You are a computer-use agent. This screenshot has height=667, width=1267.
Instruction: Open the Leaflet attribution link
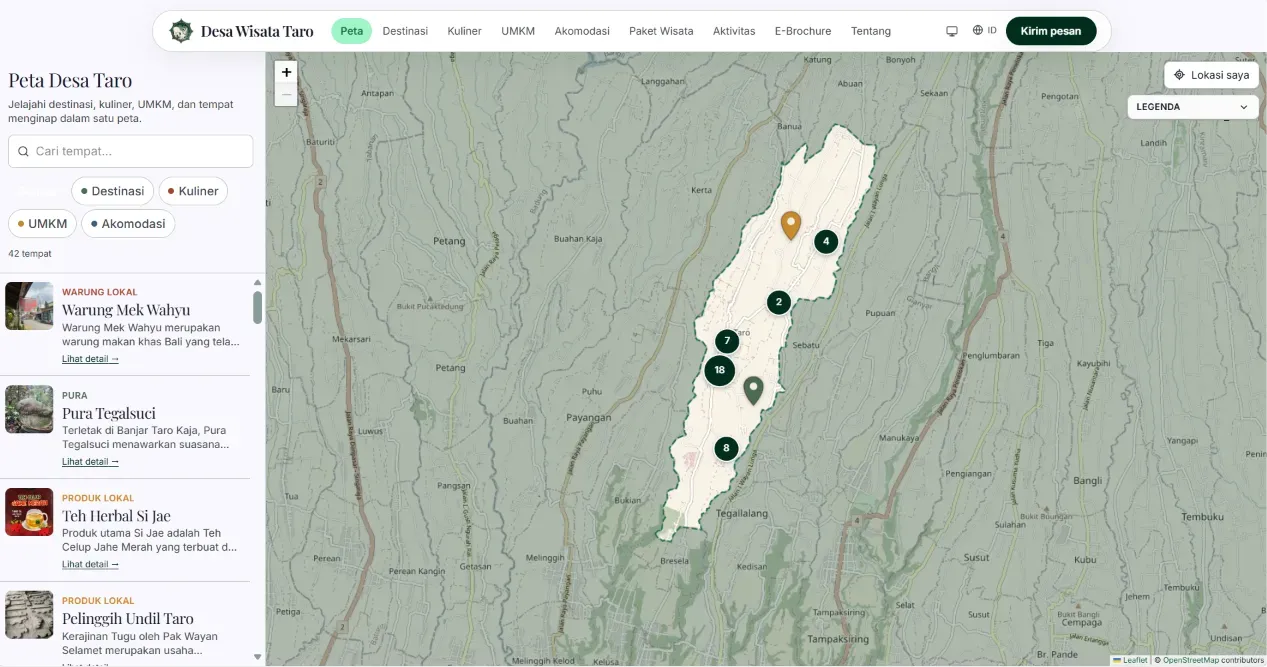[1130, 660]
